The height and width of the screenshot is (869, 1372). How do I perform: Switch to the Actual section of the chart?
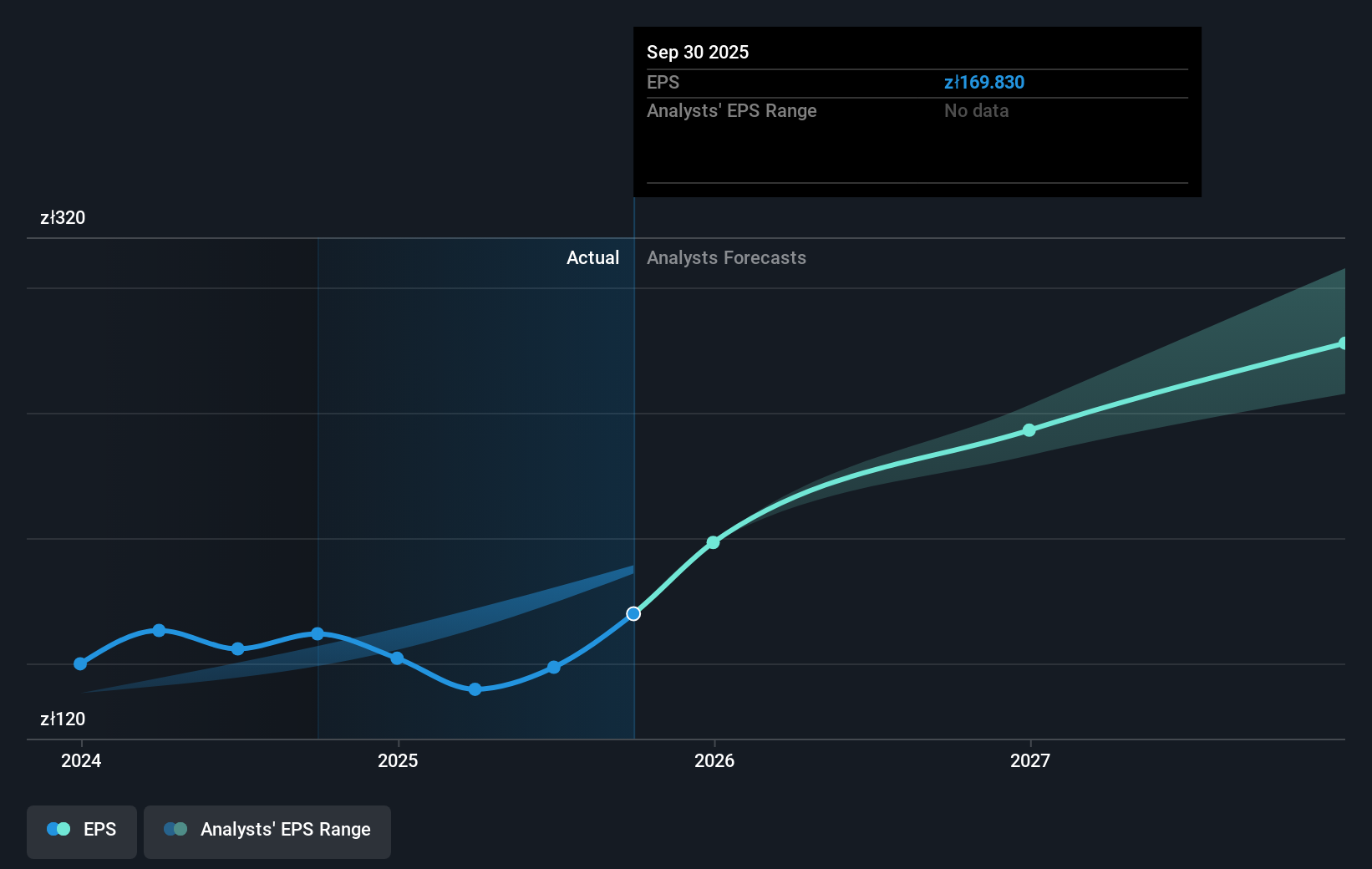592,258
